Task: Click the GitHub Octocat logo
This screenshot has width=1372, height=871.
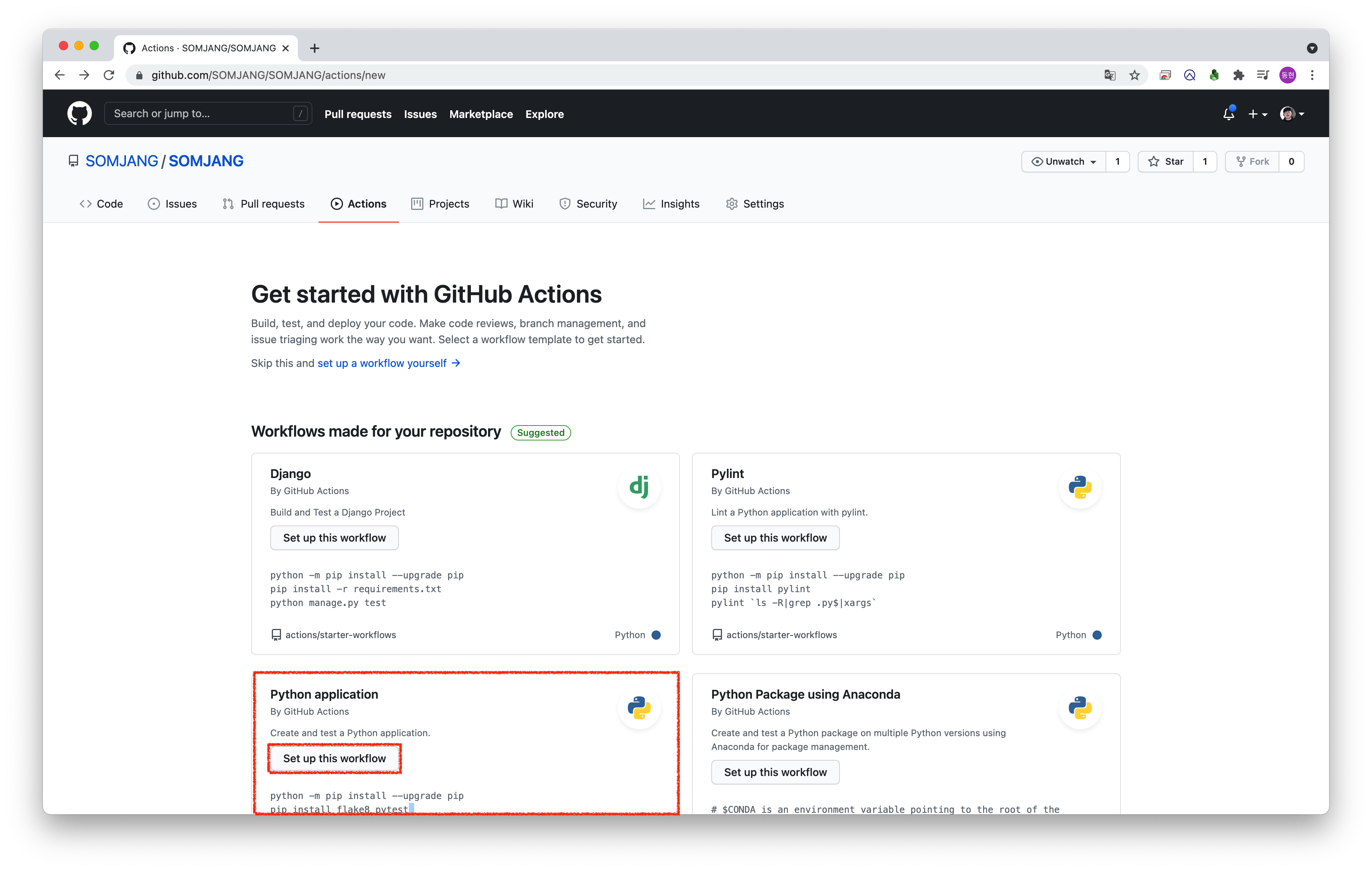Action: click(x=79, y=113)
